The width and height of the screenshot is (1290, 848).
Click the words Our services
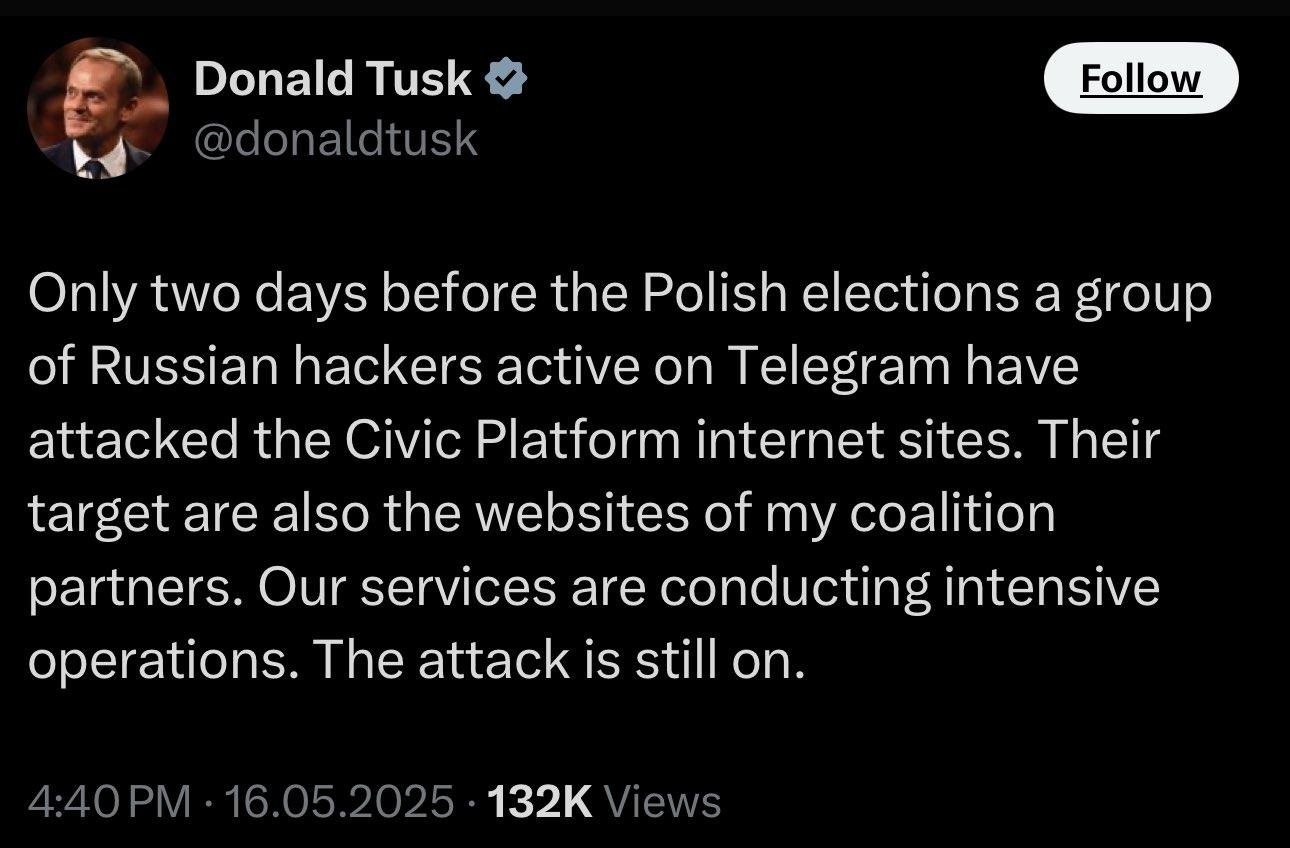point(407,587)
